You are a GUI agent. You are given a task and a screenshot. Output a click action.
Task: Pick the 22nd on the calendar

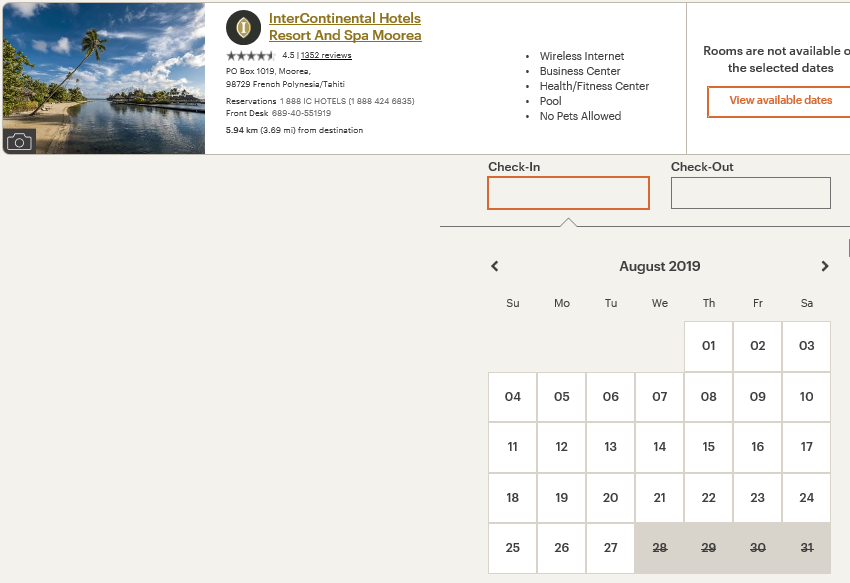click(x=709, y=498)
